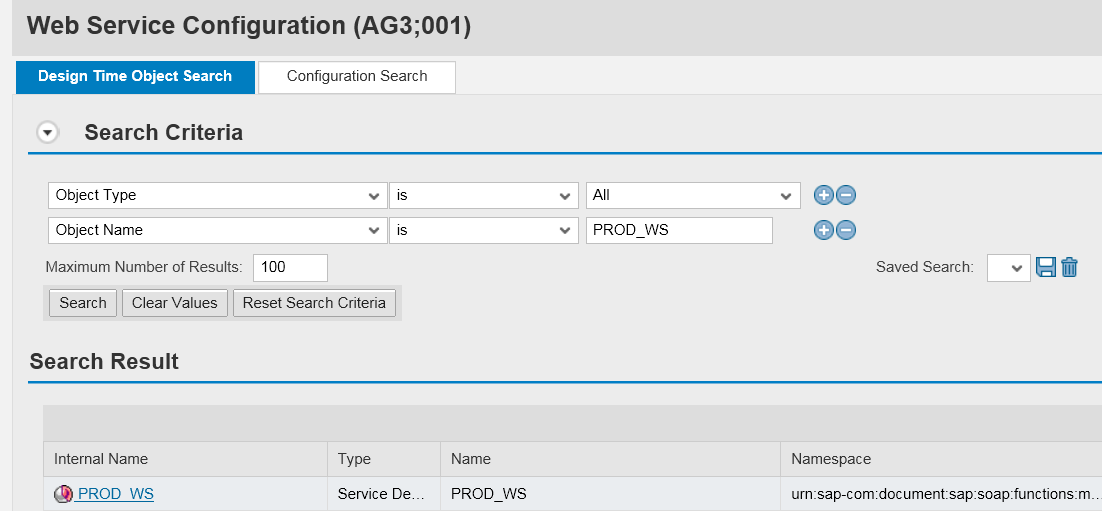Image resolution: width=1102 pixels, height=511 pixels.
Task: Open the Saved Search dropdown
Action: 1009,268
